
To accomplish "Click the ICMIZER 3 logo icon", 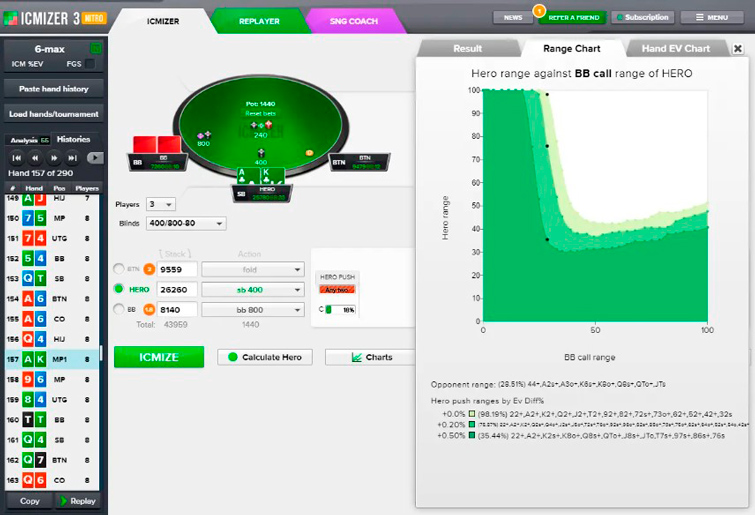I will [10, 19].
